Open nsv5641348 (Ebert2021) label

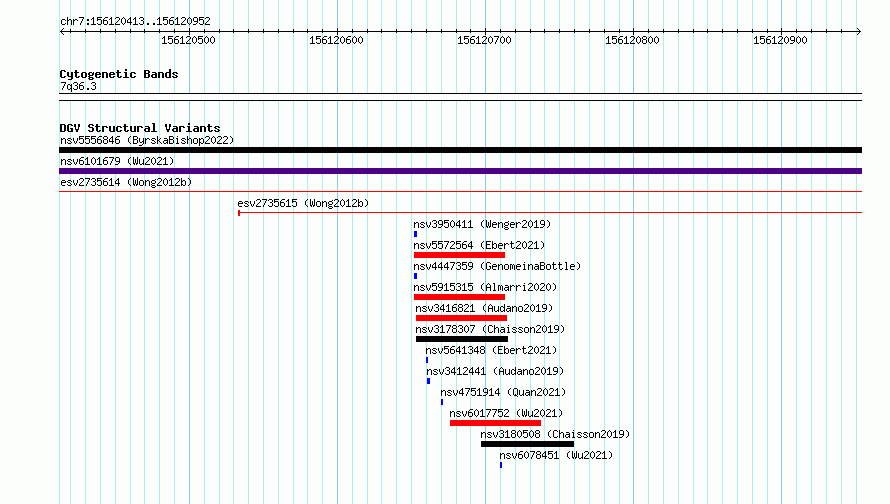(491, 350)
